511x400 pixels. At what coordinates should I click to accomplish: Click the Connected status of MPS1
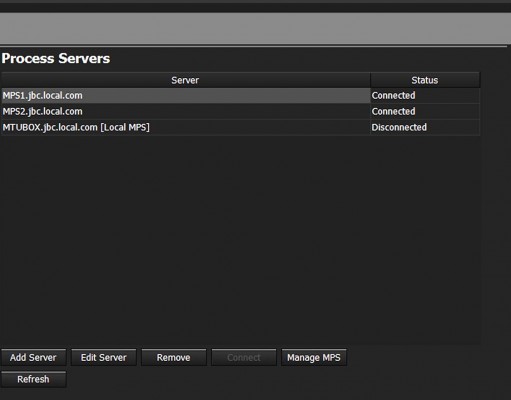tap(394, 96)
